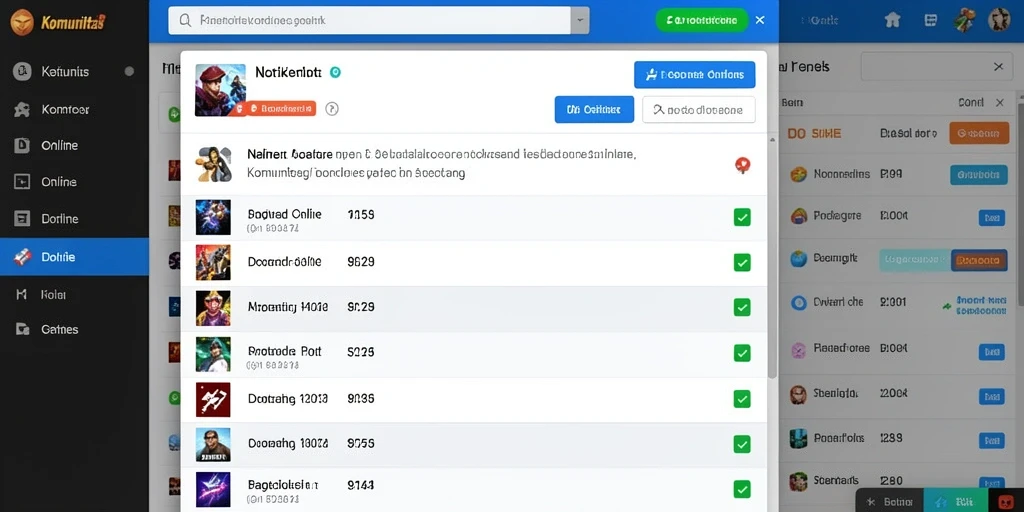Open the calendar icon beside home
Image resolution: width=1024 pixels, height=512 pixels.
click(931, 20)
